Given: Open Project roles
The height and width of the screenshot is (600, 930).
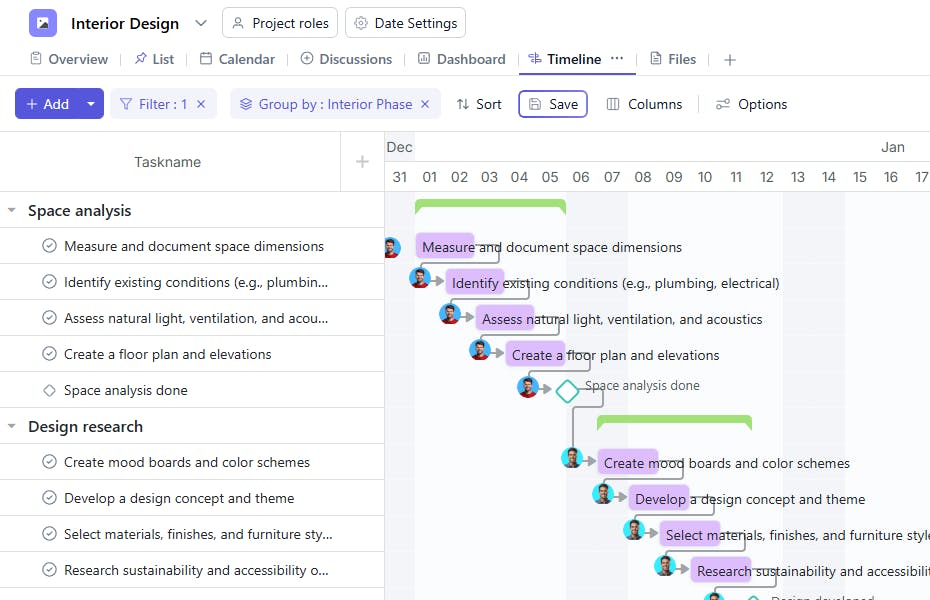Looking at the screenshot, I should click(x=280, y=23).
